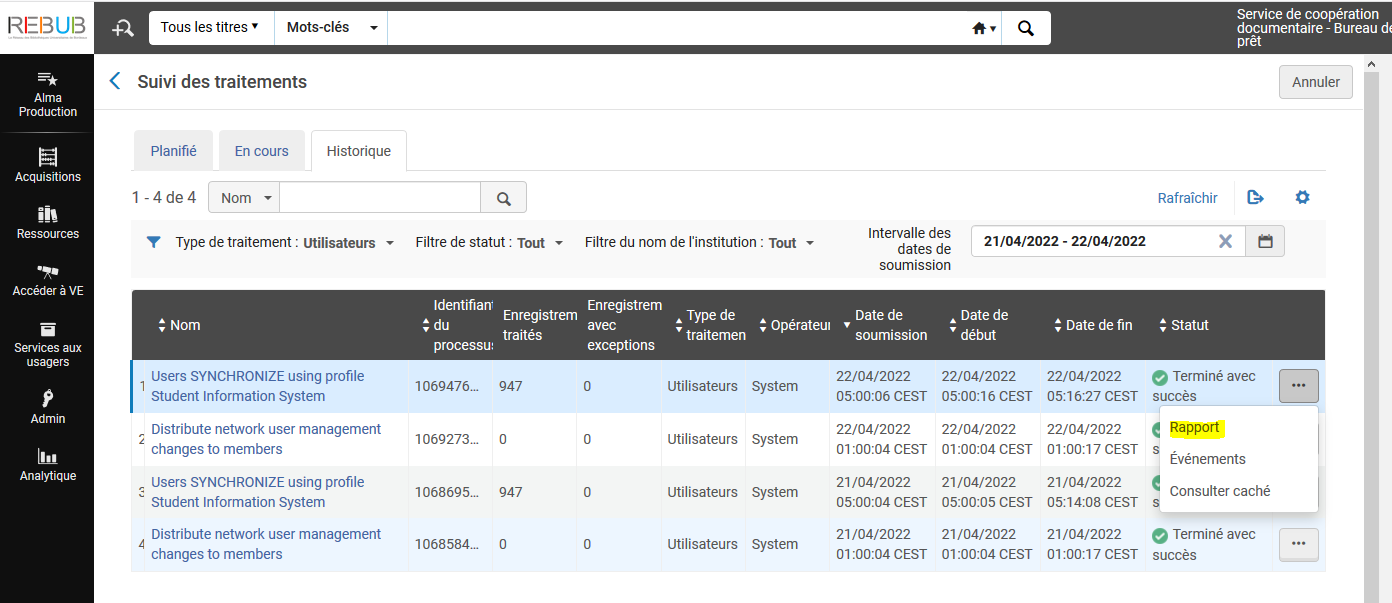Sort by Identifiant du processus column
The width and height of the screenshot is (1392, 603).
[x=457, y=325]
